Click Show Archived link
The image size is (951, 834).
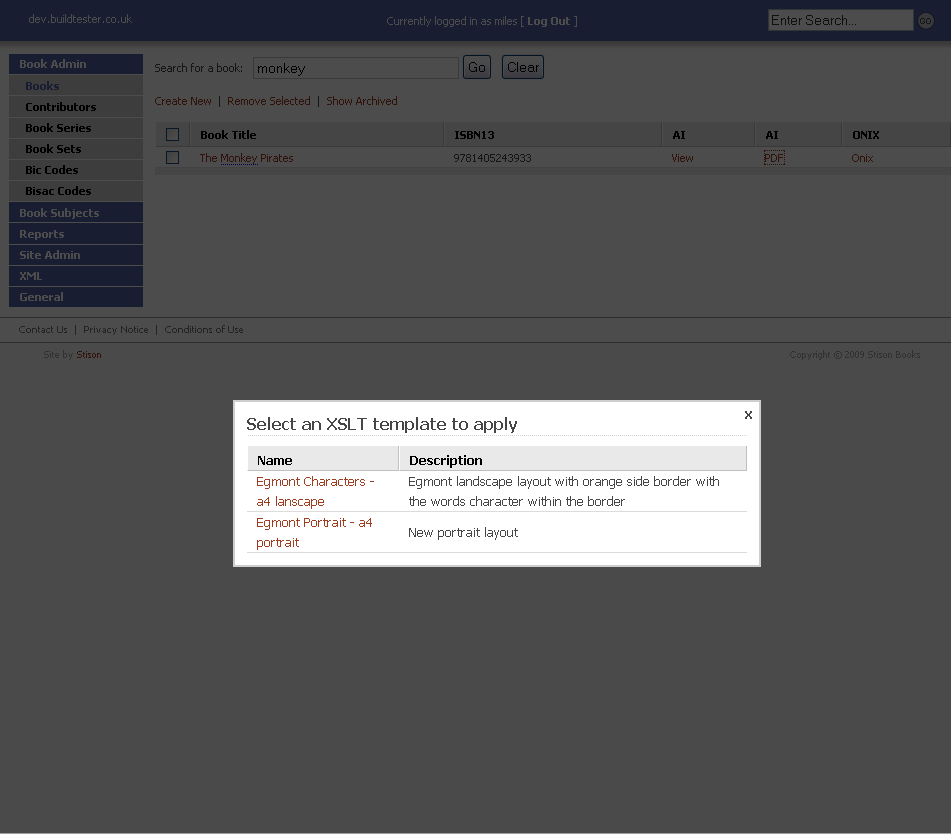(x=361, y=101)
